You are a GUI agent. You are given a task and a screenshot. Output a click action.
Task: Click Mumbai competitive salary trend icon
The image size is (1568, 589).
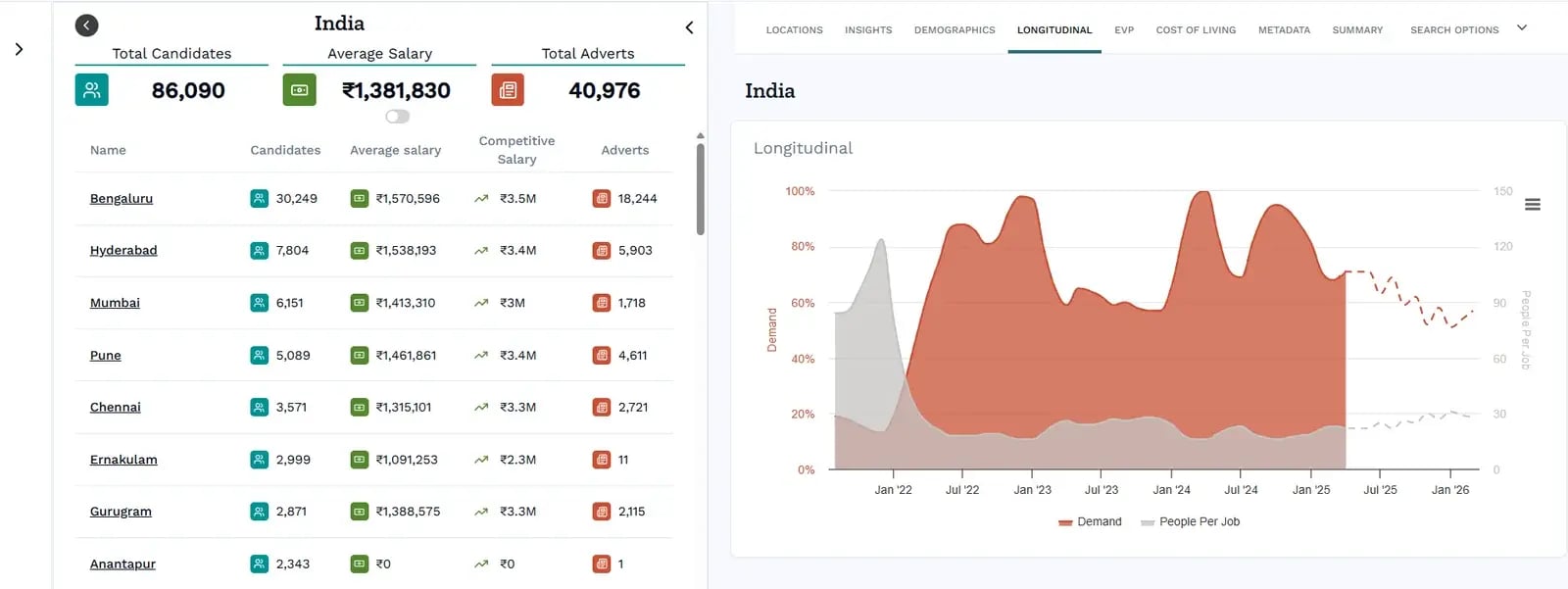click(x=481, y=303)
